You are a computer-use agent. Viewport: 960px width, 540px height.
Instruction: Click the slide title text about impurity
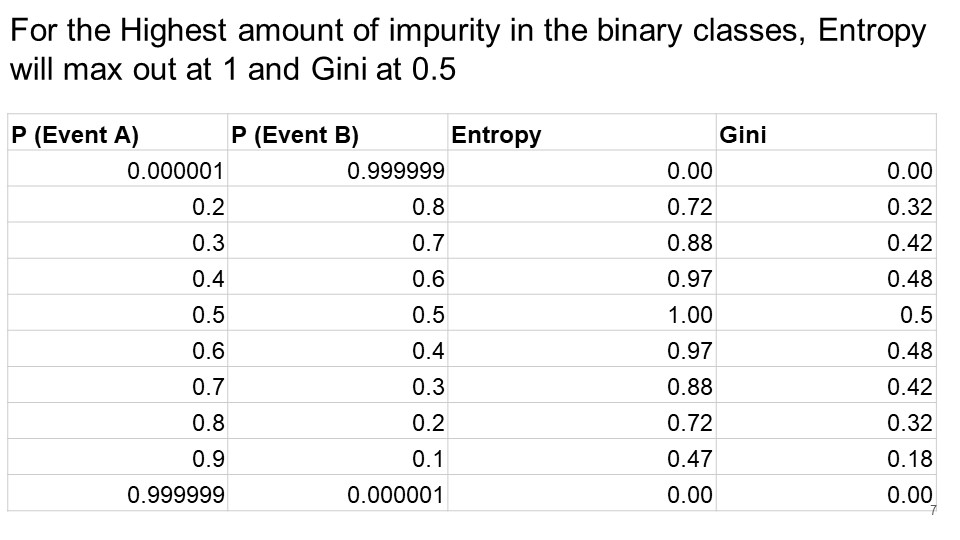click(x=467, y=50)
